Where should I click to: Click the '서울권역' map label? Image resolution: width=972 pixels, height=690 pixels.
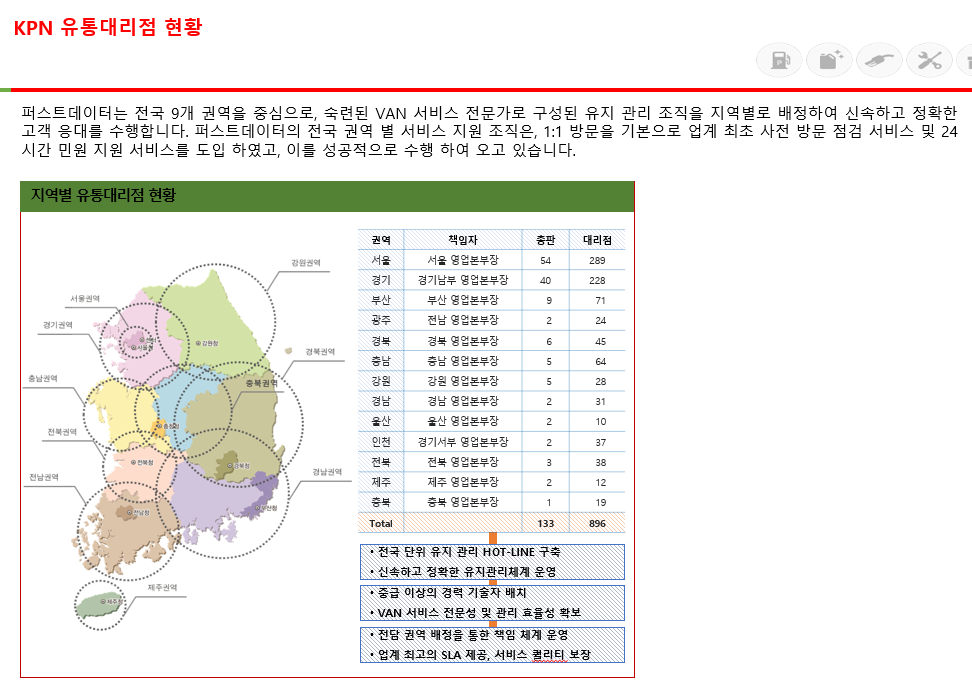click(84, 299)
